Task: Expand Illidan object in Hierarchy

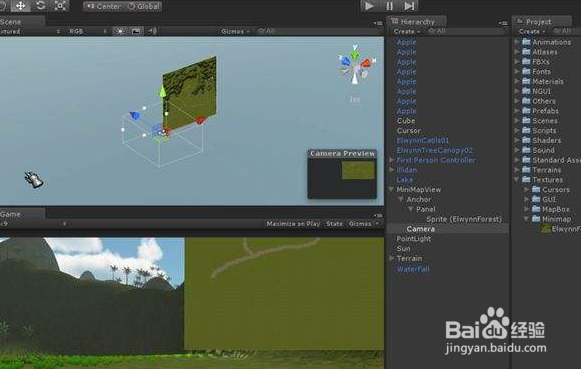Action: 391,170
